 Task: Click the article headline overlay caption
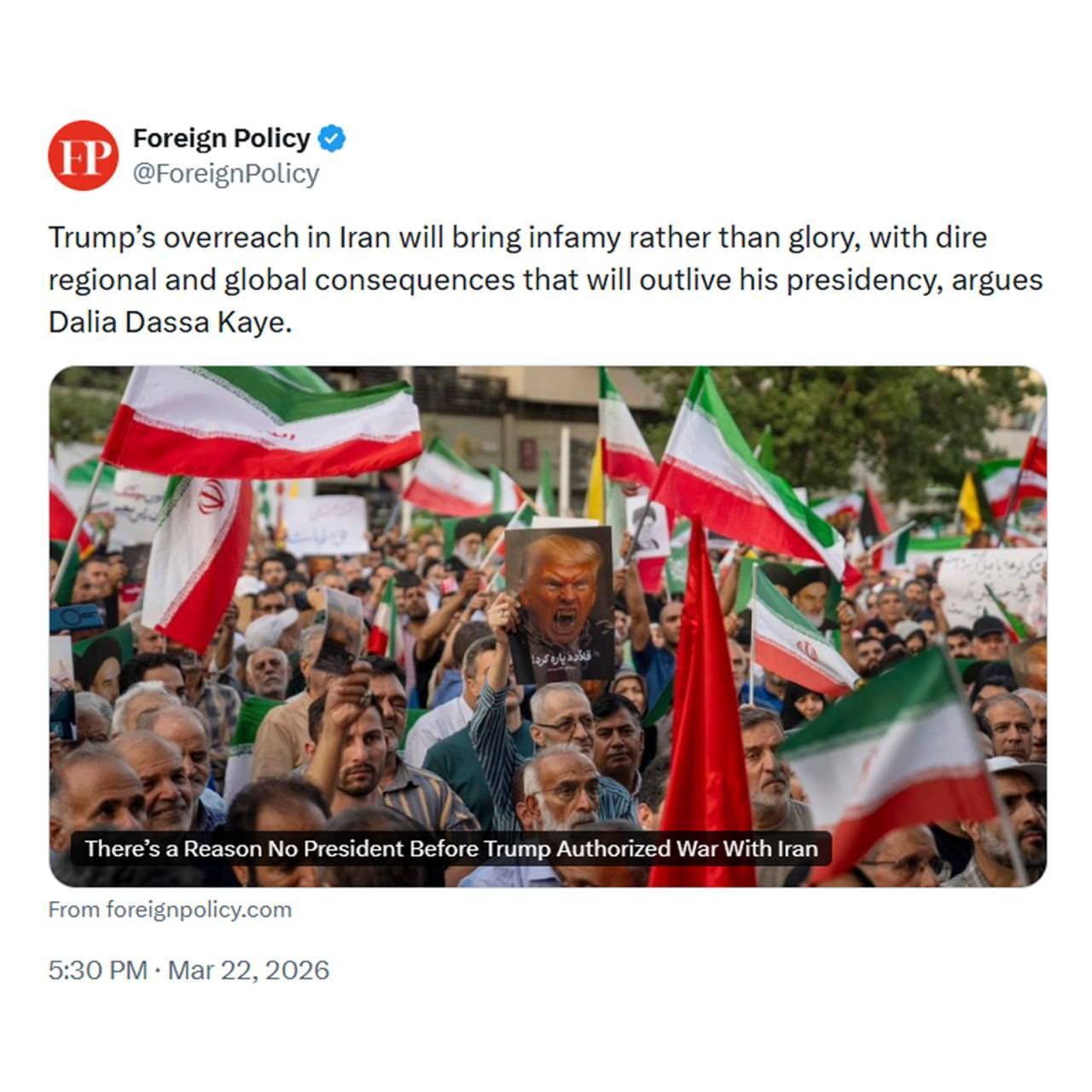pos(451,849)
